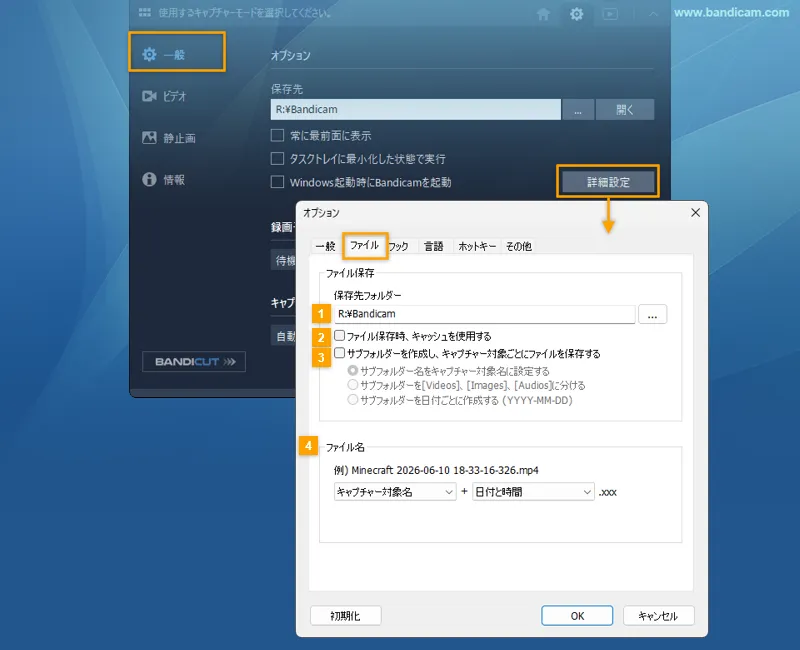The width and height of the screenshot is (800, 650).
Task: Click OK in the options dialog
Action: [577, 616]
